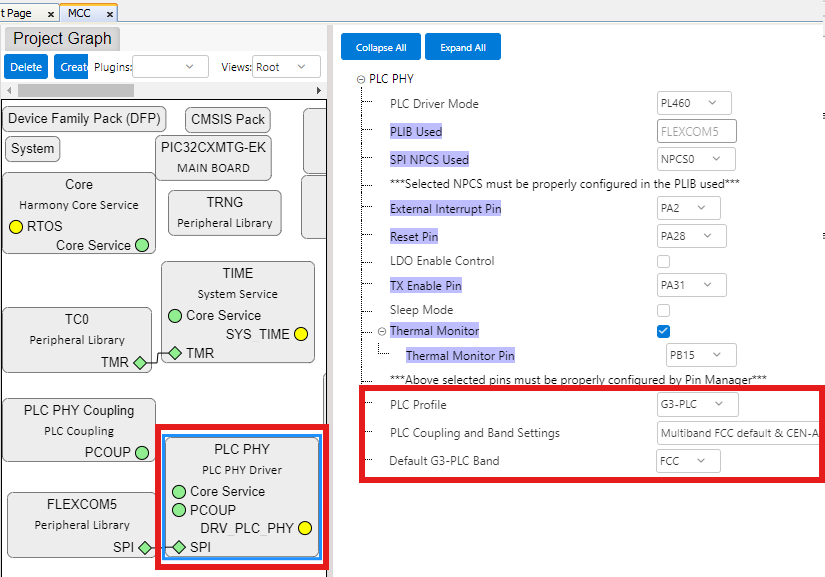
Task: Click the green Core Service circle in Core
Action: pyautogui.click(x=142, y=245)
